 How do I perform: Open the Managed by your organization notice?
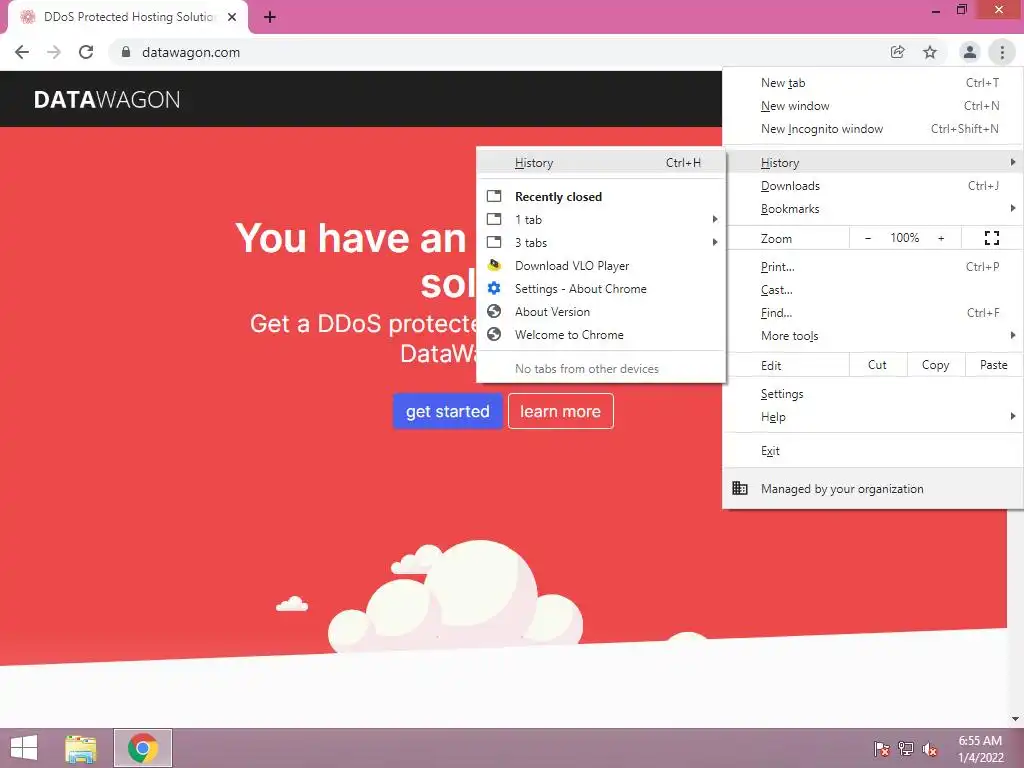coord(872,488)
